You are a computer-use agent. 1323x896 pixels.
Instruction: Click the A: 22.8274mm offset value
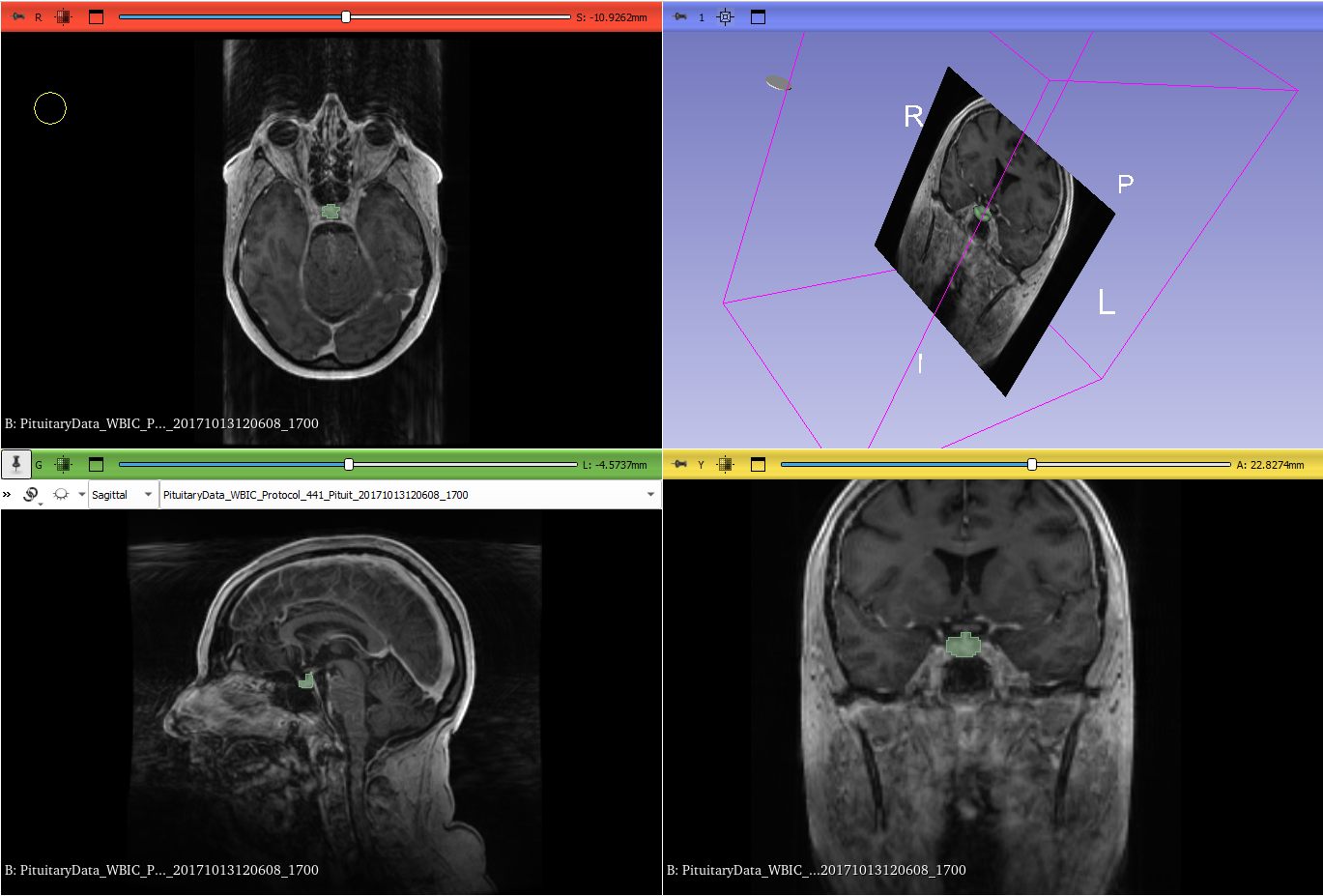pos(1270,465)
